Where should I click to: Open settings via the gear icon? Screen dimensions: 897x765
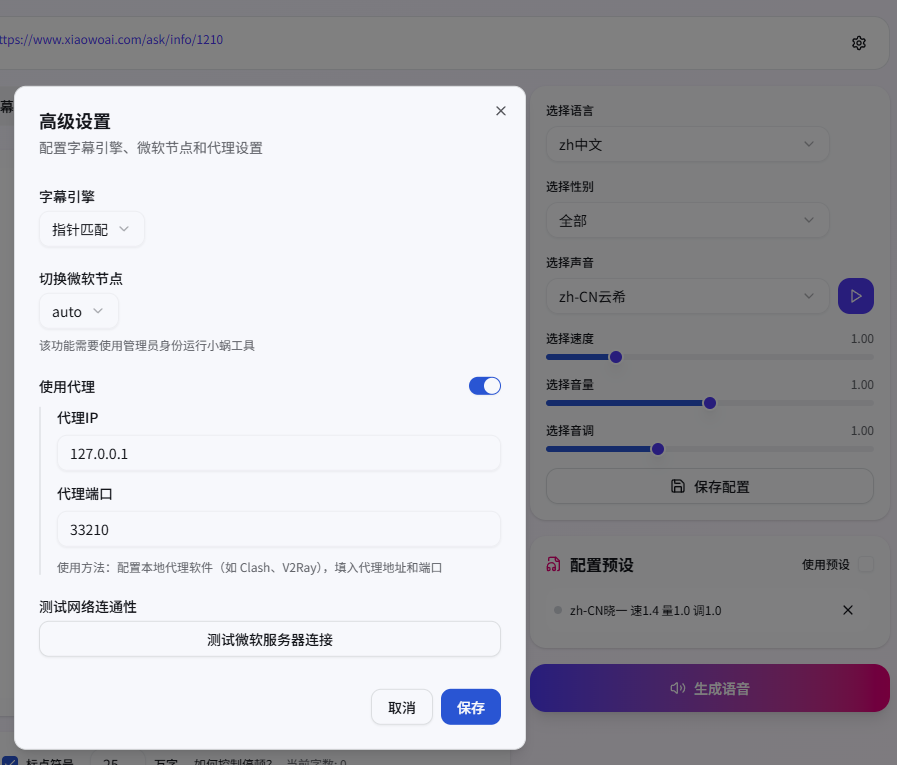click(858, 42)
